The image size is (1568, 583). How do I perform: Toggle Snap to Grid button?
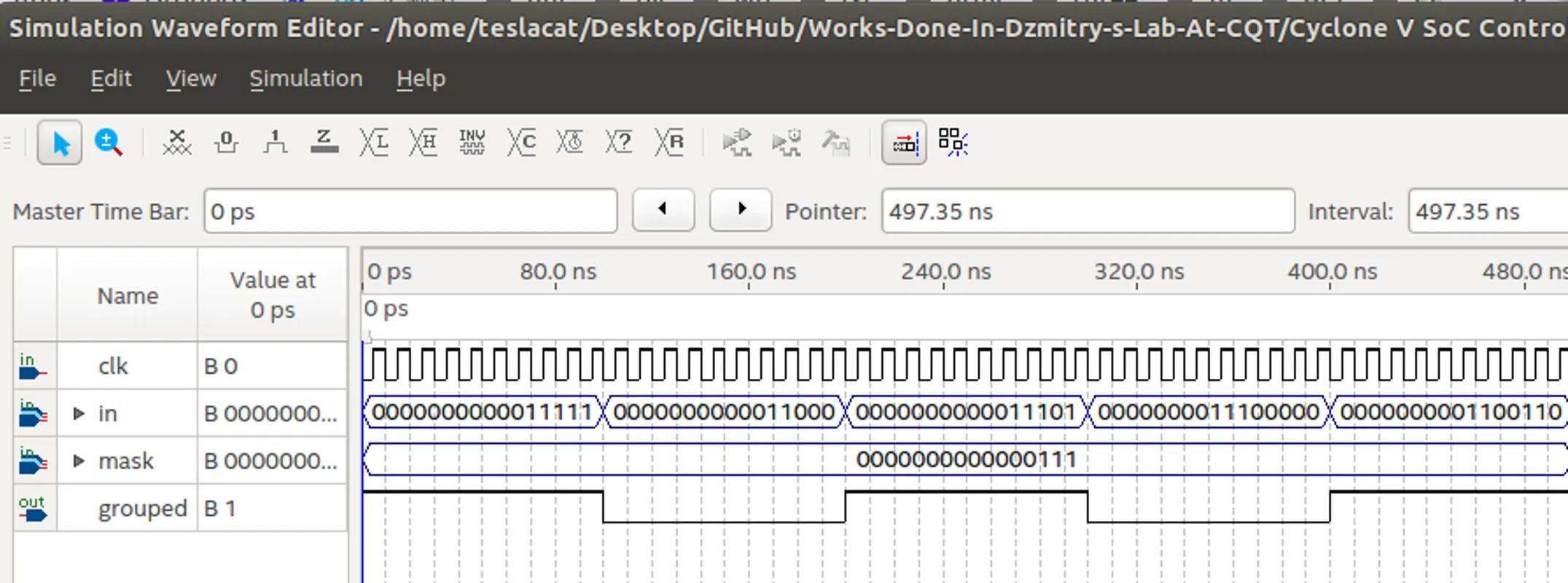click(953, 143)
